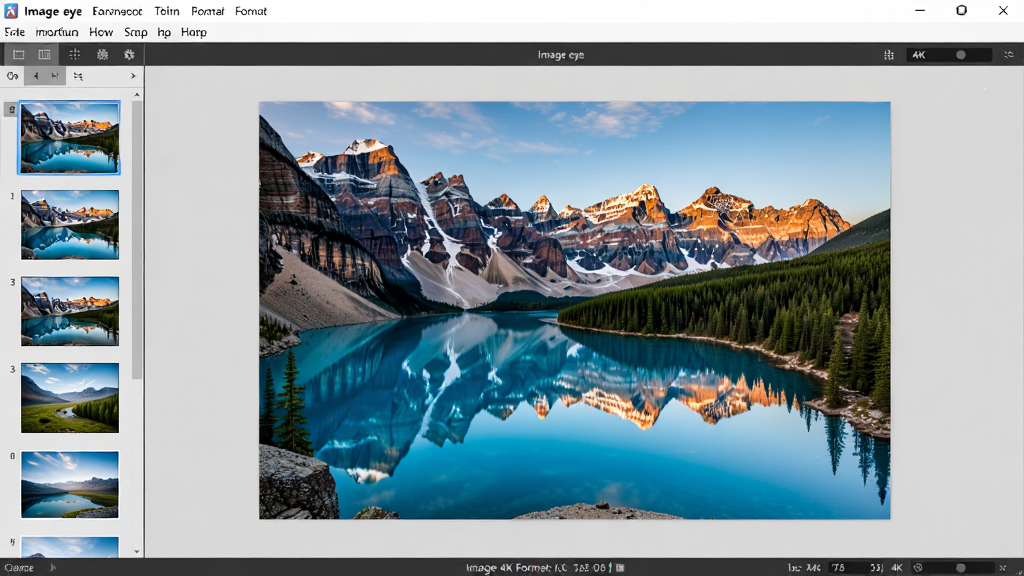Click the play arrow next to Game in the status bar
Image resolution: width=1024 pixels, height=576 pixels.
click(53, 568)
